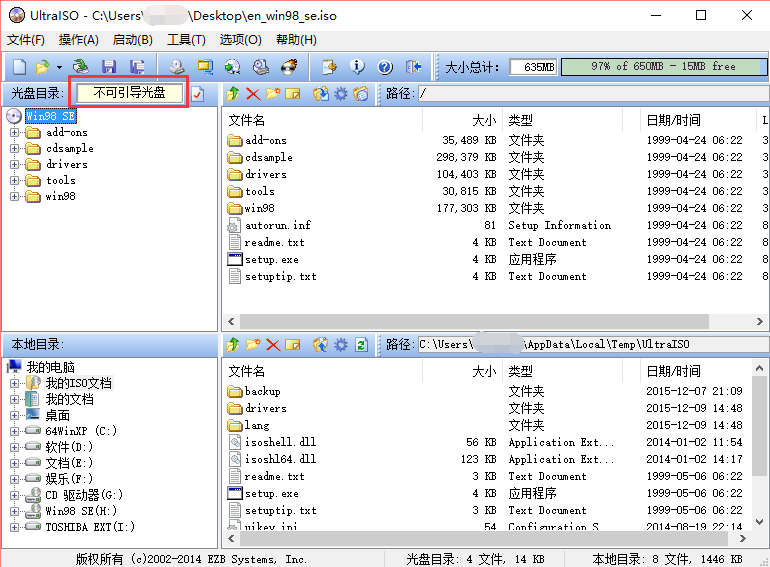Click the Open file folder icon
Viewport: 770px width, 567px height.
pos(43,67)
